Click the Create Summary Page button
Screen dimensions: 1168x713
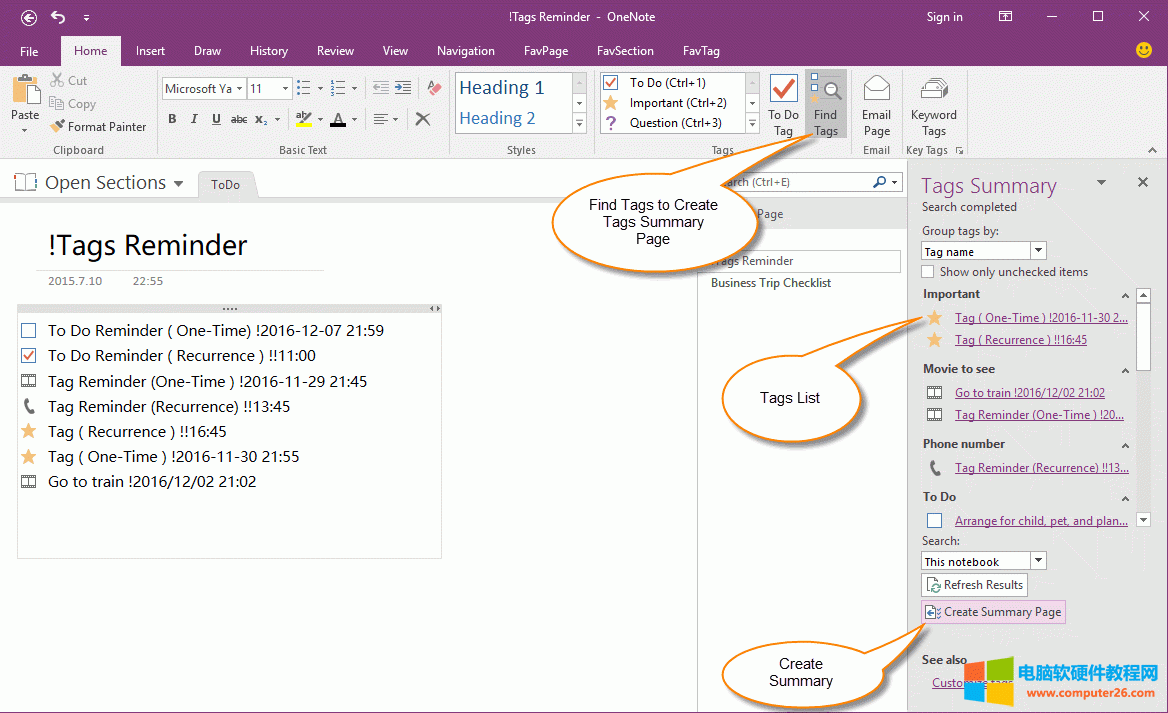(993, 612)
